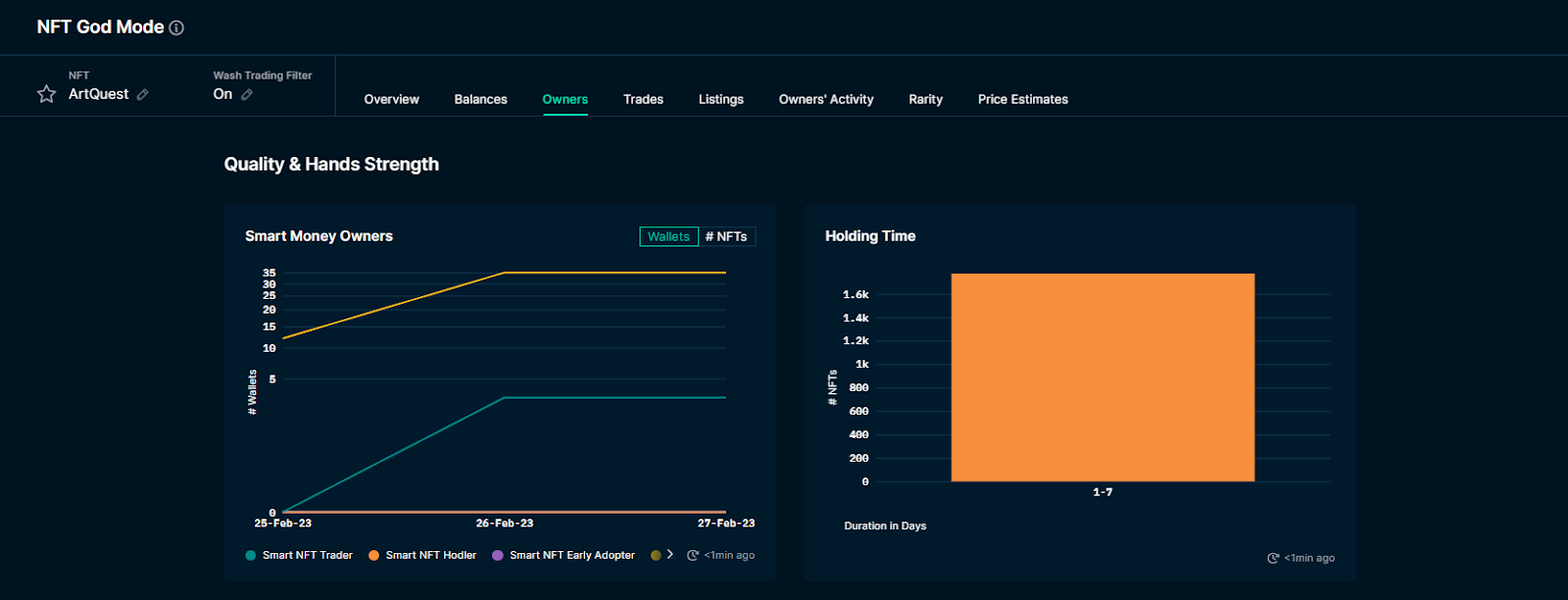Click refresh icon under Smart Money Owners chart
1568x600 pixels.
pos(693,556)
